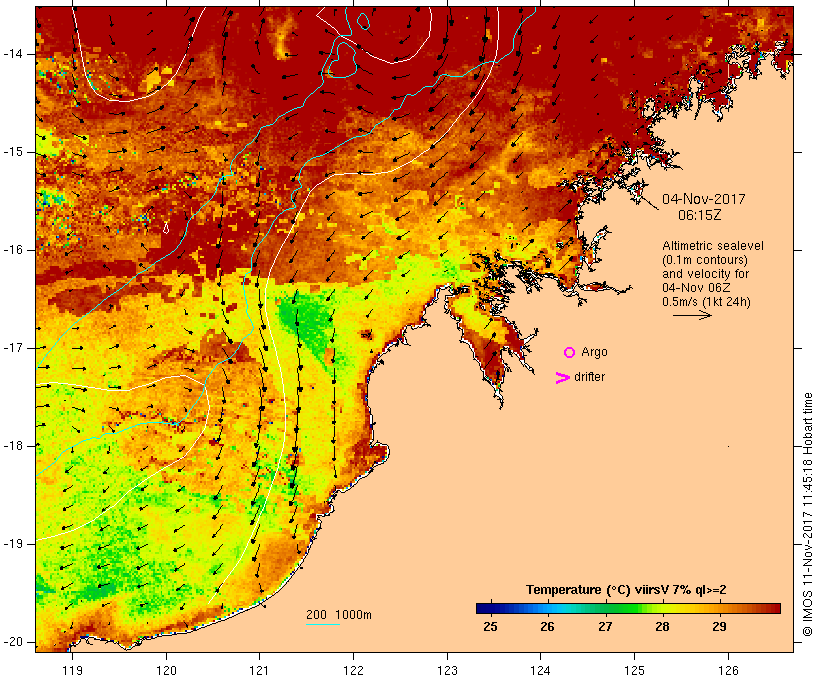
Task: Click the 29 value on temperature scale
Action: [719, 626]
